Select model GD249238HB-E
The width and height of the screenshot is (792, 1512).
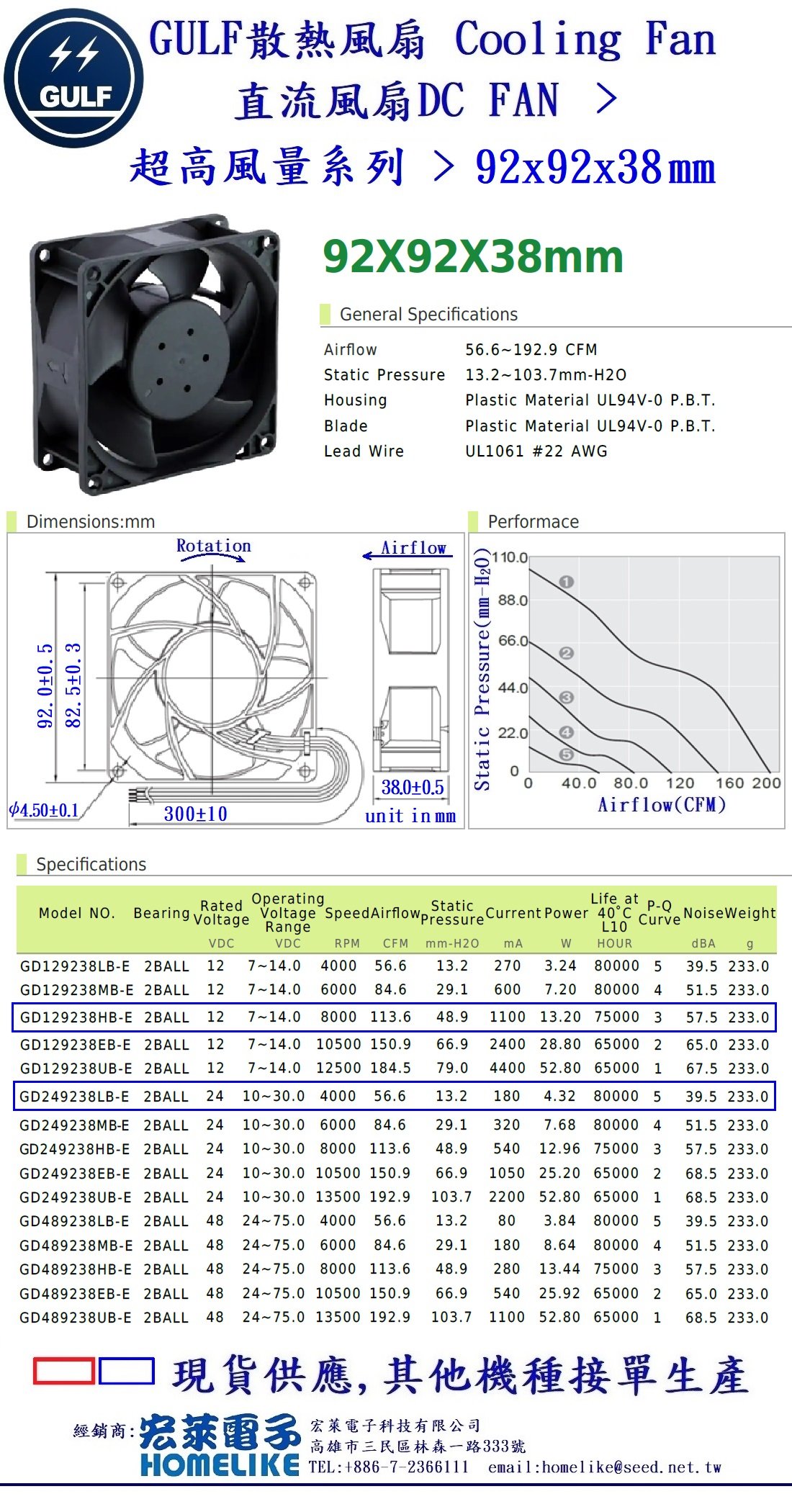coord(75,1149)
